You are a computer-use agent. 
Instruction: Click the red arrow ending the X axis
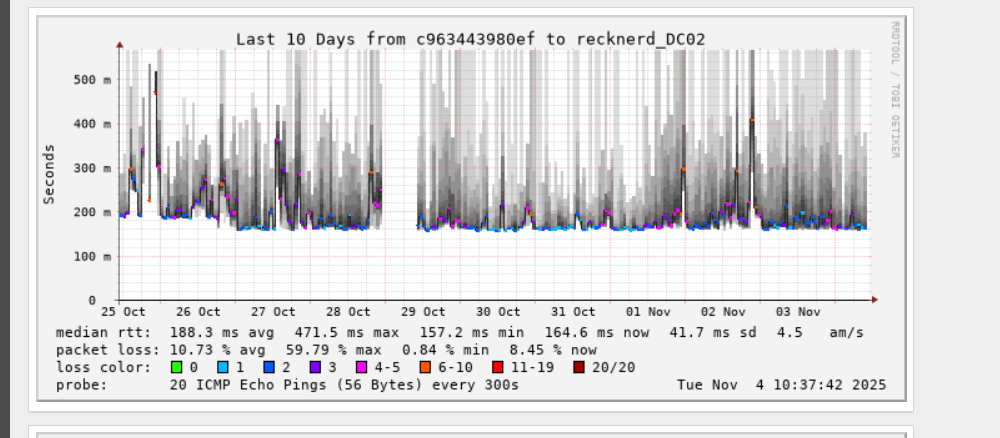[873, 299]
